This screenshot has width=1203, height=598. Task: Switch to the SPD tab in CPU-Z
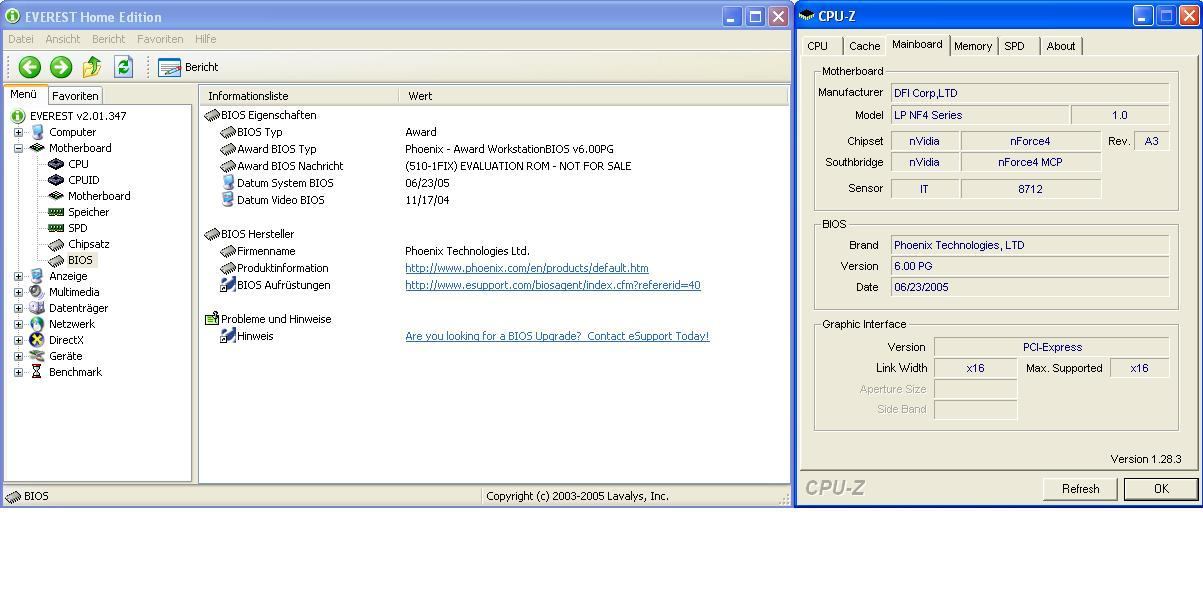(x=1015, y=46)
